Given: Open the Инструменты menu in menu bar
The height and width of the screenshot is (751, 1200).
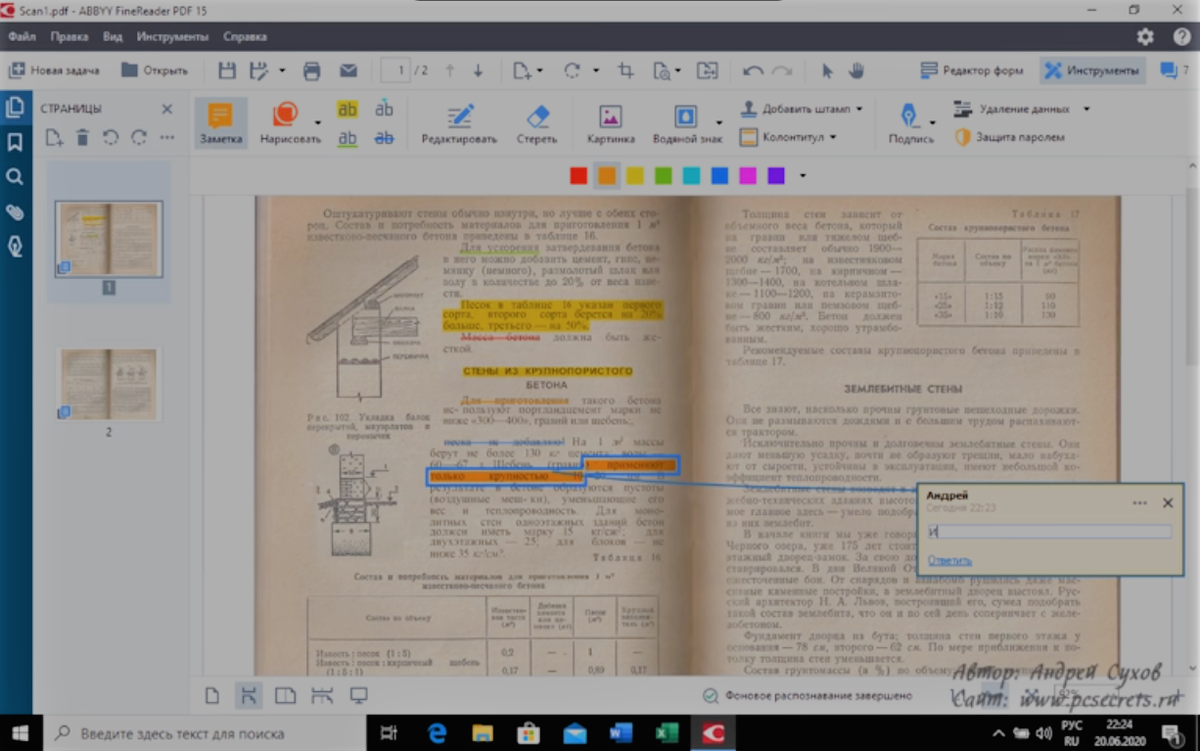Looking at the screenshot, I should (173, 36).
